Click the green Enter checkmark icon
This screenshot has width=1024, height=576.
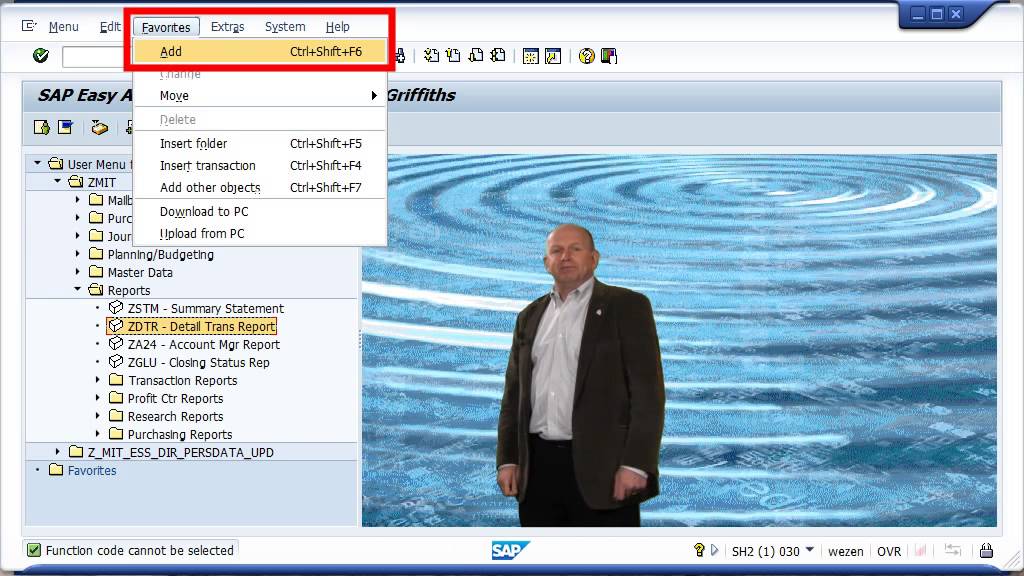(x=40, y=56)
